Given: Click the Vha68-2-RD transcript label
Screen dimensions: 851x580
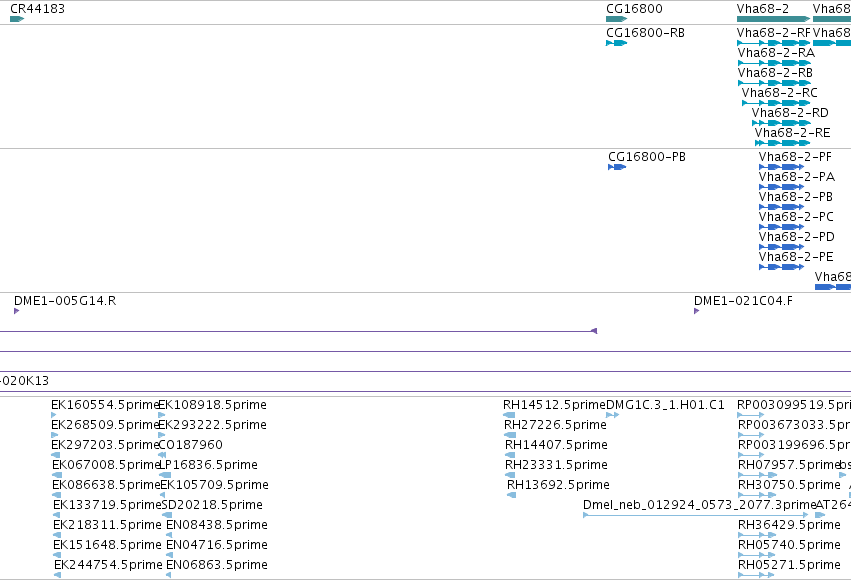Looking at the screenshot, I should [x=790, y=113].
